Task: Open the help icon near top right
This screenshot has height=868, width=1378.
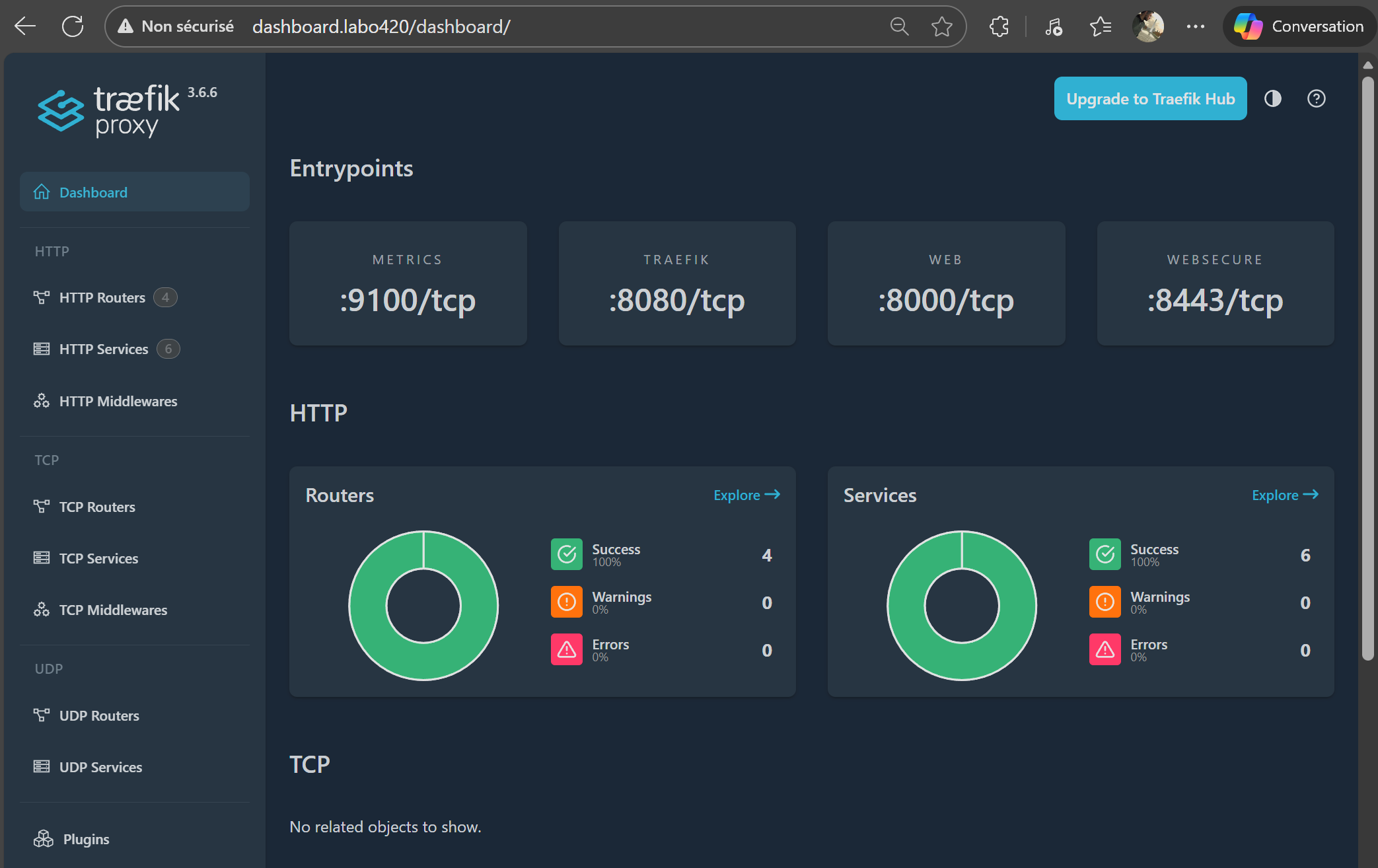Action: click(1316, 98)
